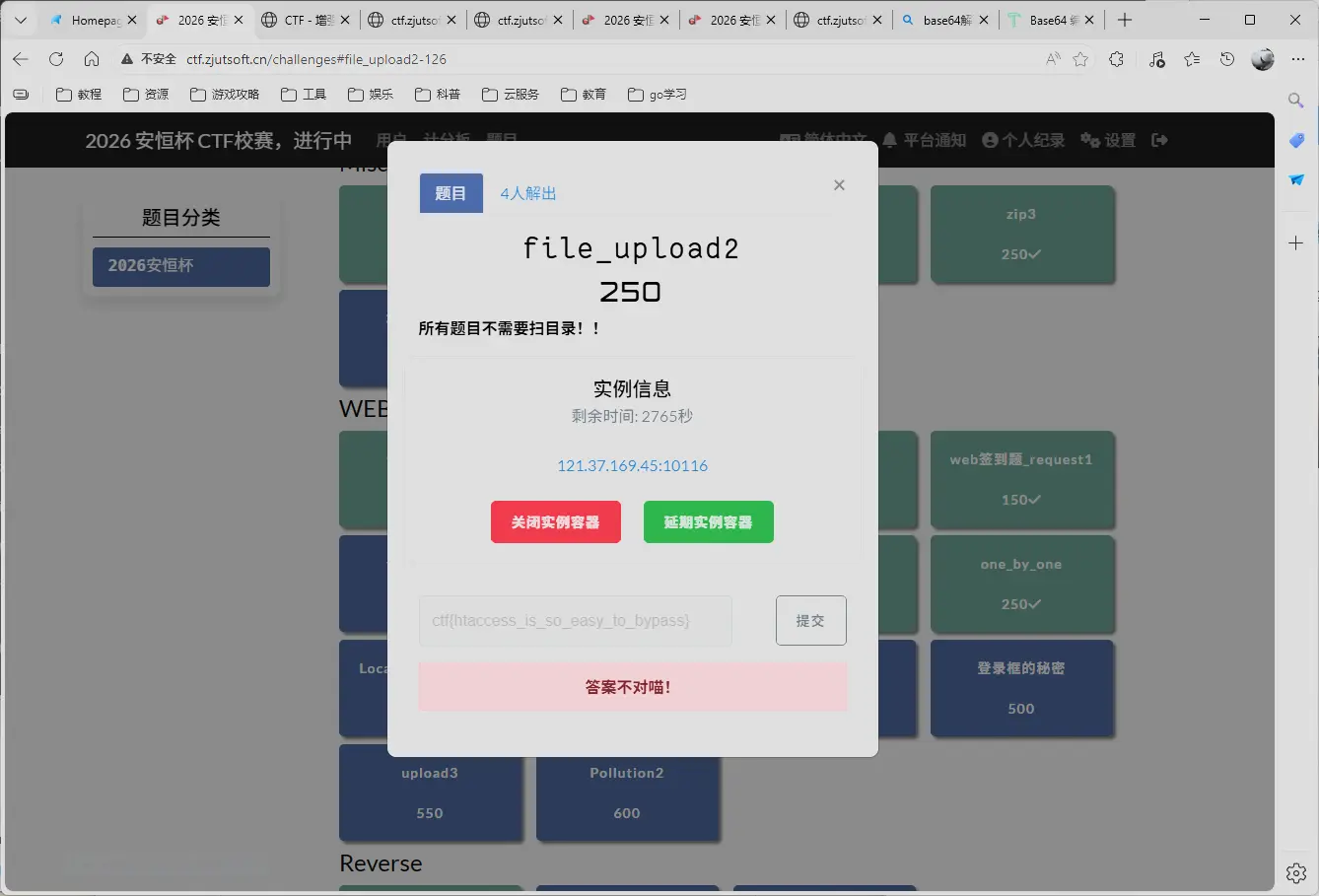
Task: Switch to the 4人解出 tab
Action: click(x=528, y=194)
